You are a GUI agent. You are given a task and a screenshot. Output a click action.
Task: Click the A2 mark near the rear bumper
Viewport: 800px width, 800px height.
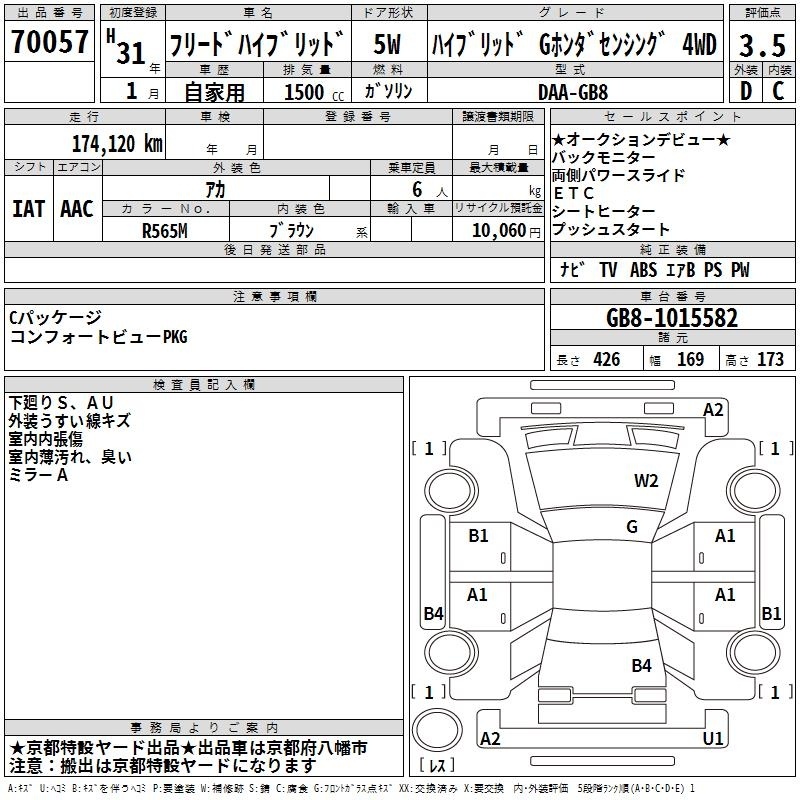490,739
